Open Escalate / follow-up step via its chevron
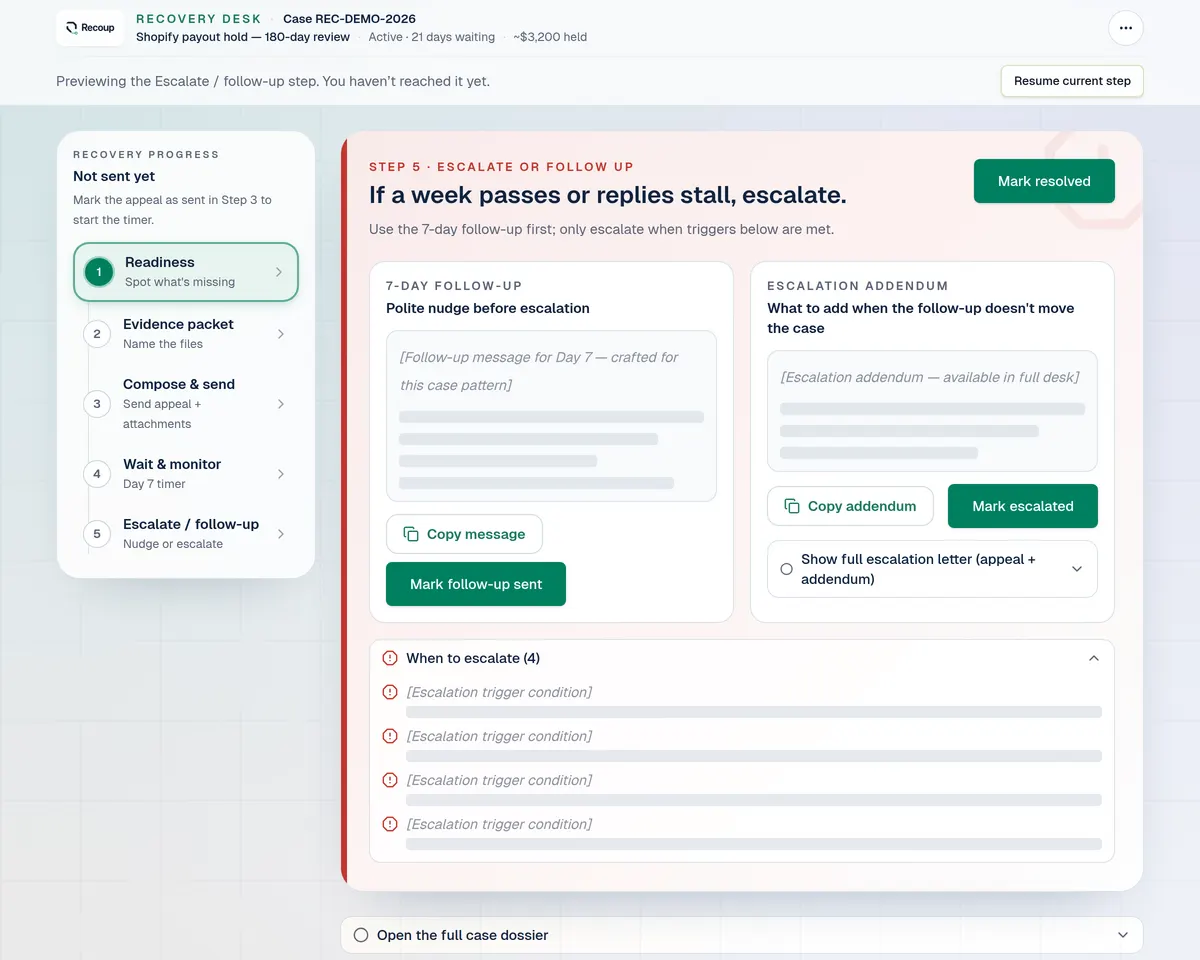Viewport: 1200px width, 960px height. point(281,534)
